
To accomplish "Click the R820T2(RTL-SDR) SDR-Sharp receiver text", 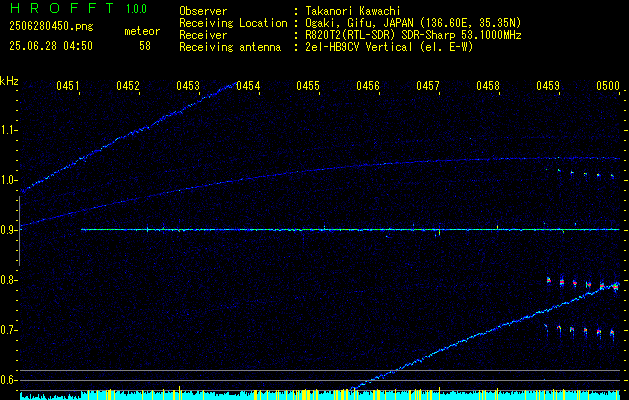I will [x=413, y=35].
